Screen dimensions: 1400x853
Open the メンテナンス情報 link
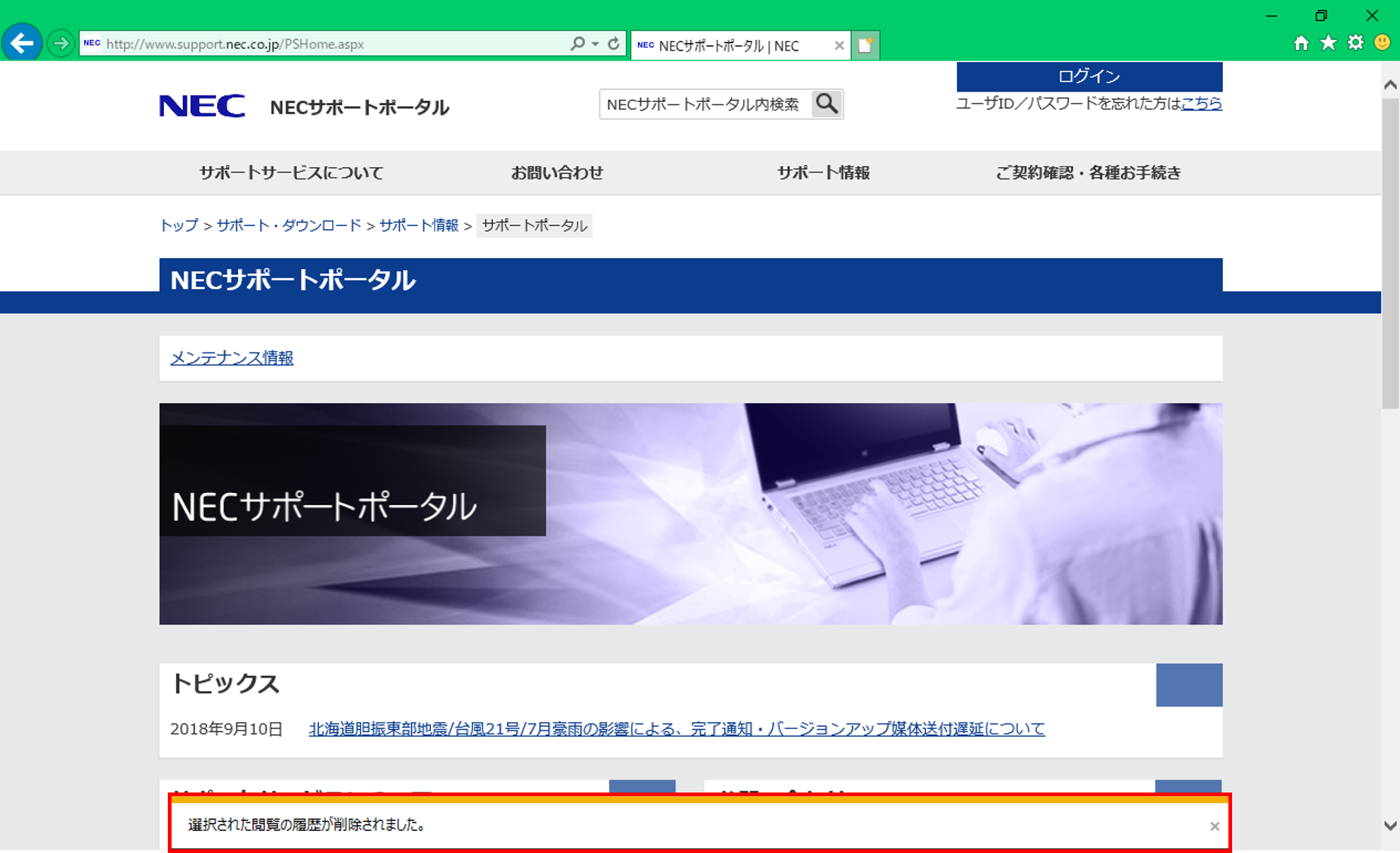(x=231, y=358)
